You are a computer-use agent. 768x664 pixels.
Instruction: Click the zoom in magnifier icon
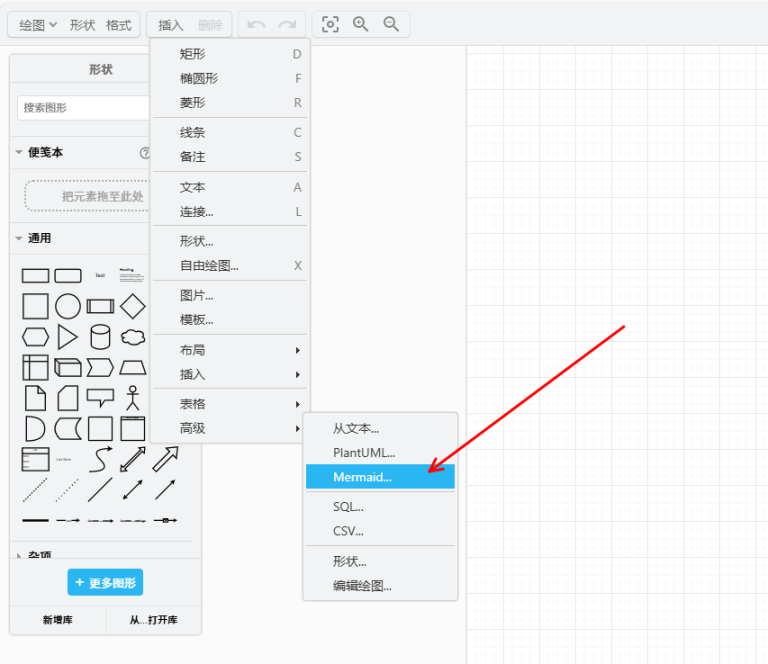click(x=361, y=24)
